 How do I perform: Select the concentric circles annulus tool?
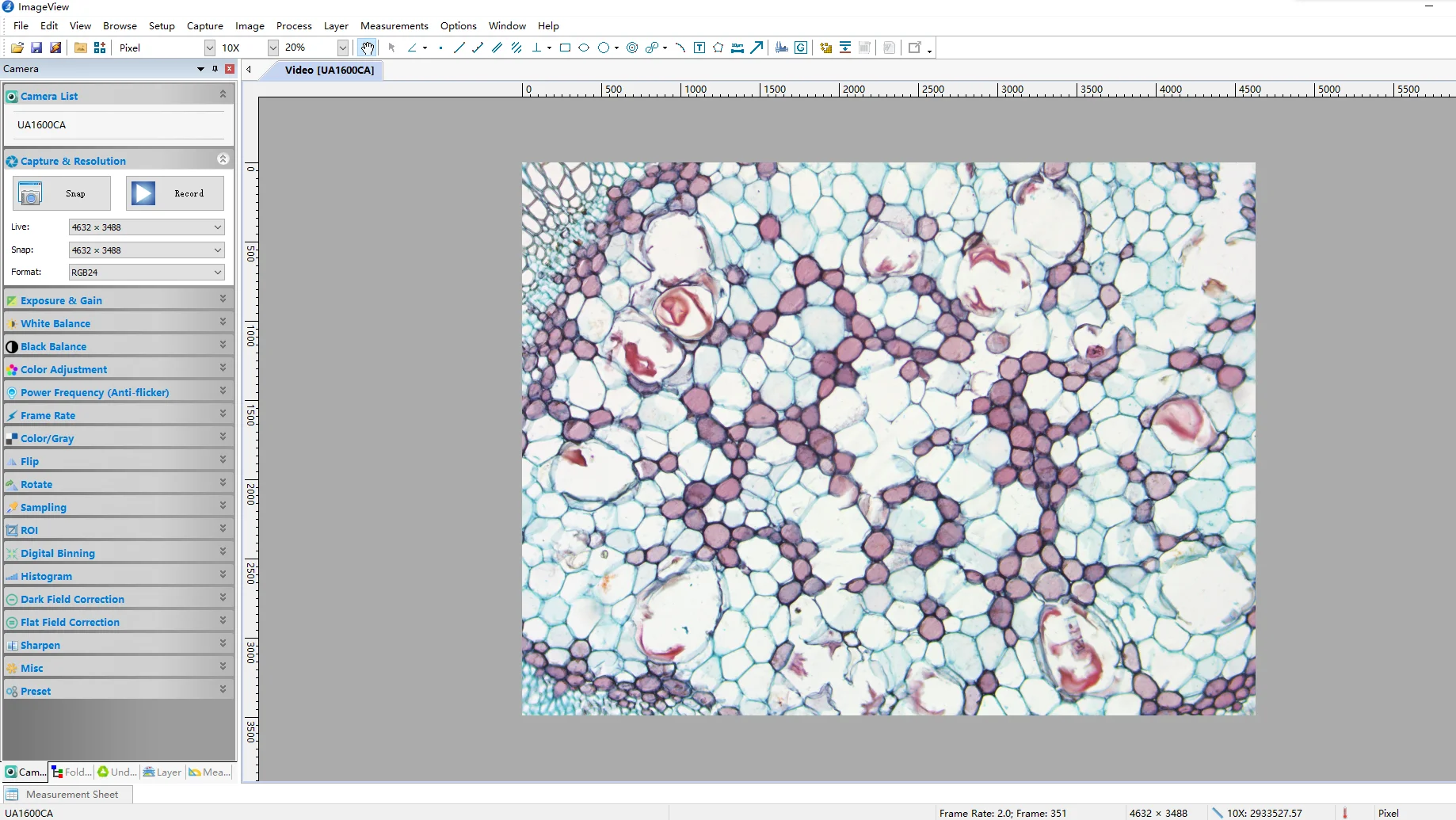click(x=632, y=48)
